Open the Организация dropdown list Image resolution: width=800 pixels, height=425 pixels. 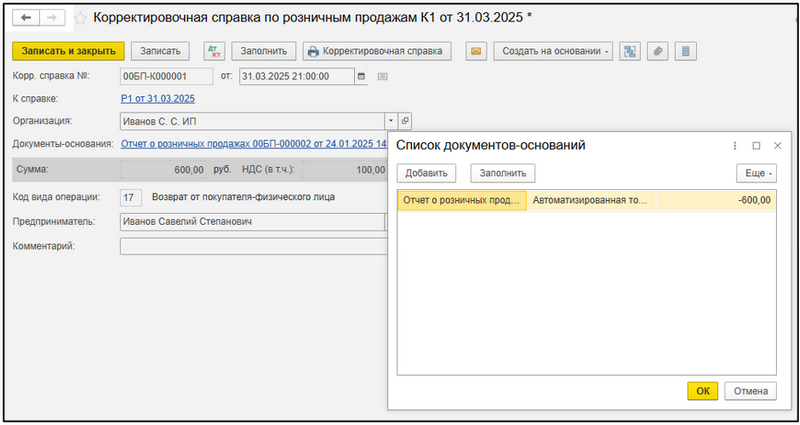point(390,121)
